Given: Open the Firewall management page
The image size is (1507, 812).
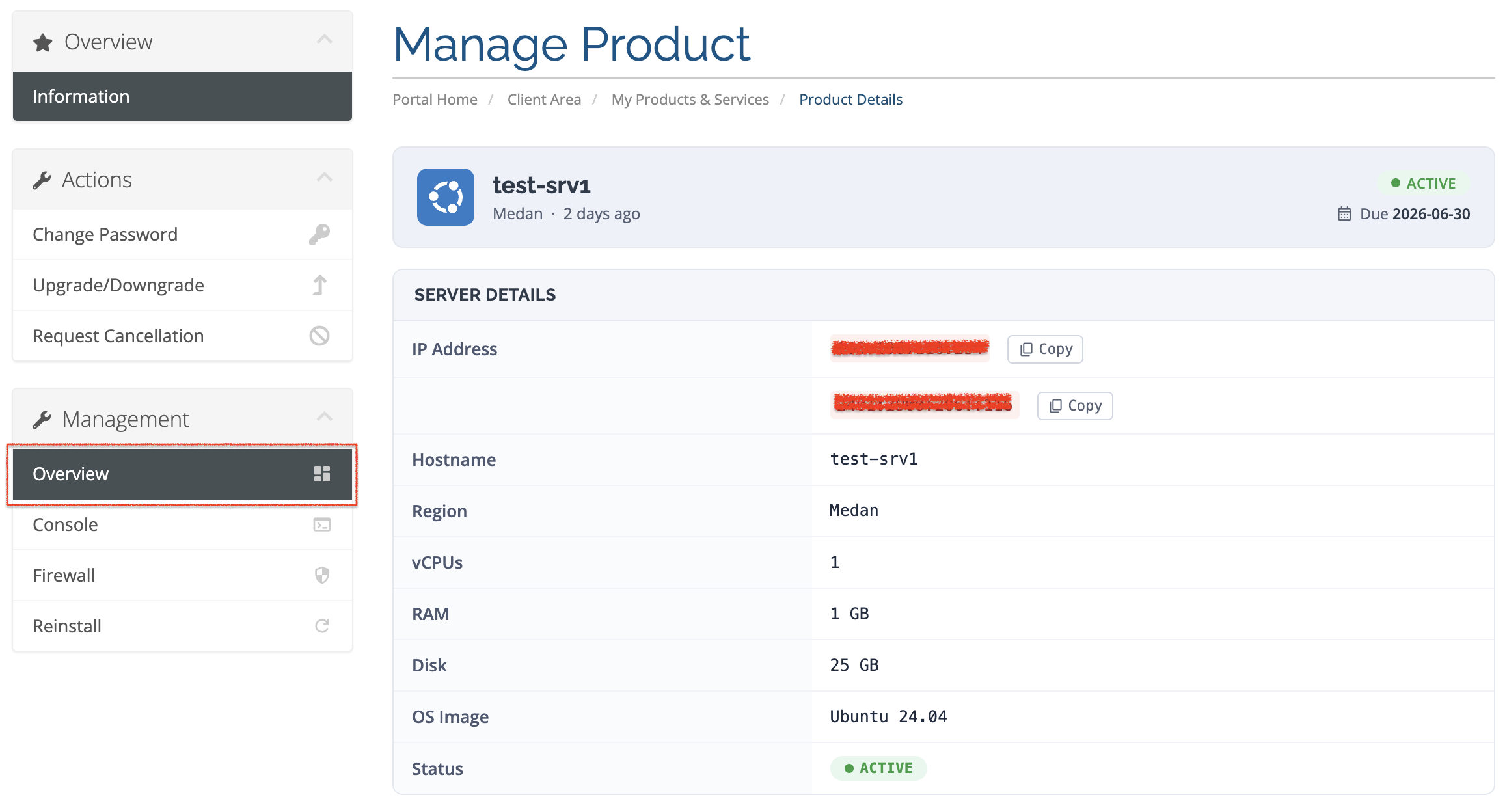Looking at the screenshot, I should pos(182,575).
